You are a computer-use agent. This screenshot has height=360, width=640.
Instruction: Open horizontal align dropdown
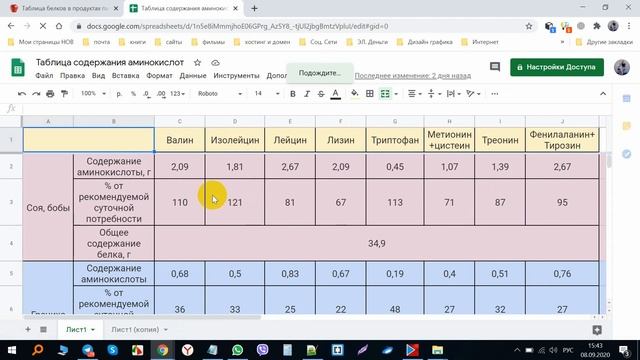[x=414, y=94]
